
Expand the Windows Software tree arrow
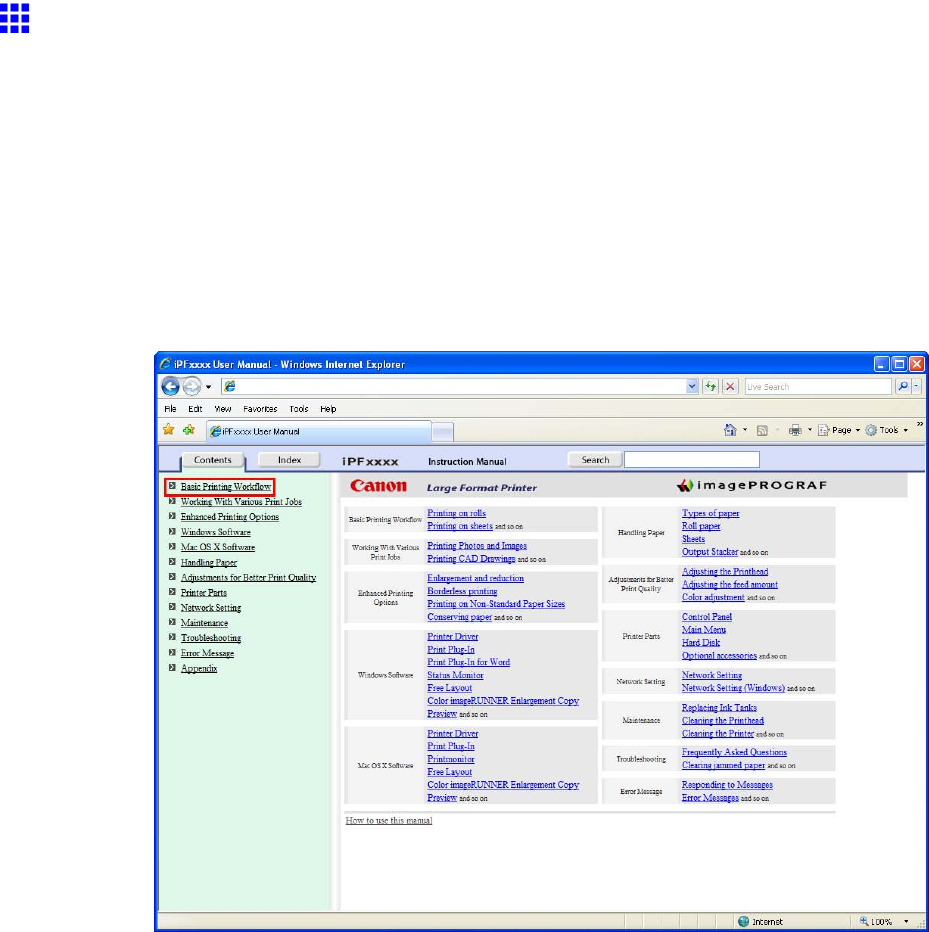pos(172,531)
